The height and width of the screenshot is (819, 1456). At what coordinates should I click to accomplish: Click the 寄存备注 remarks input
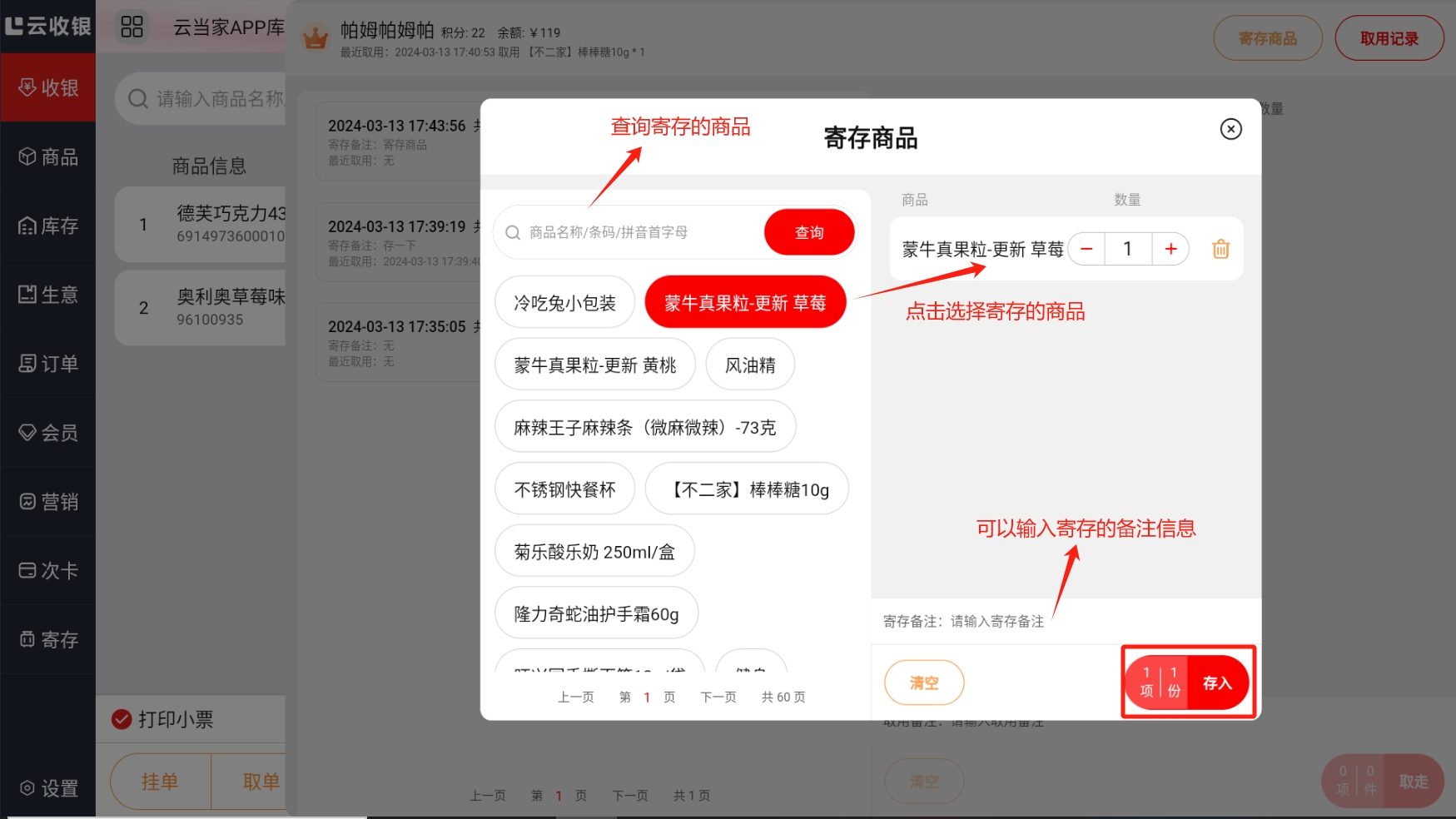click(x=999, y=621)
